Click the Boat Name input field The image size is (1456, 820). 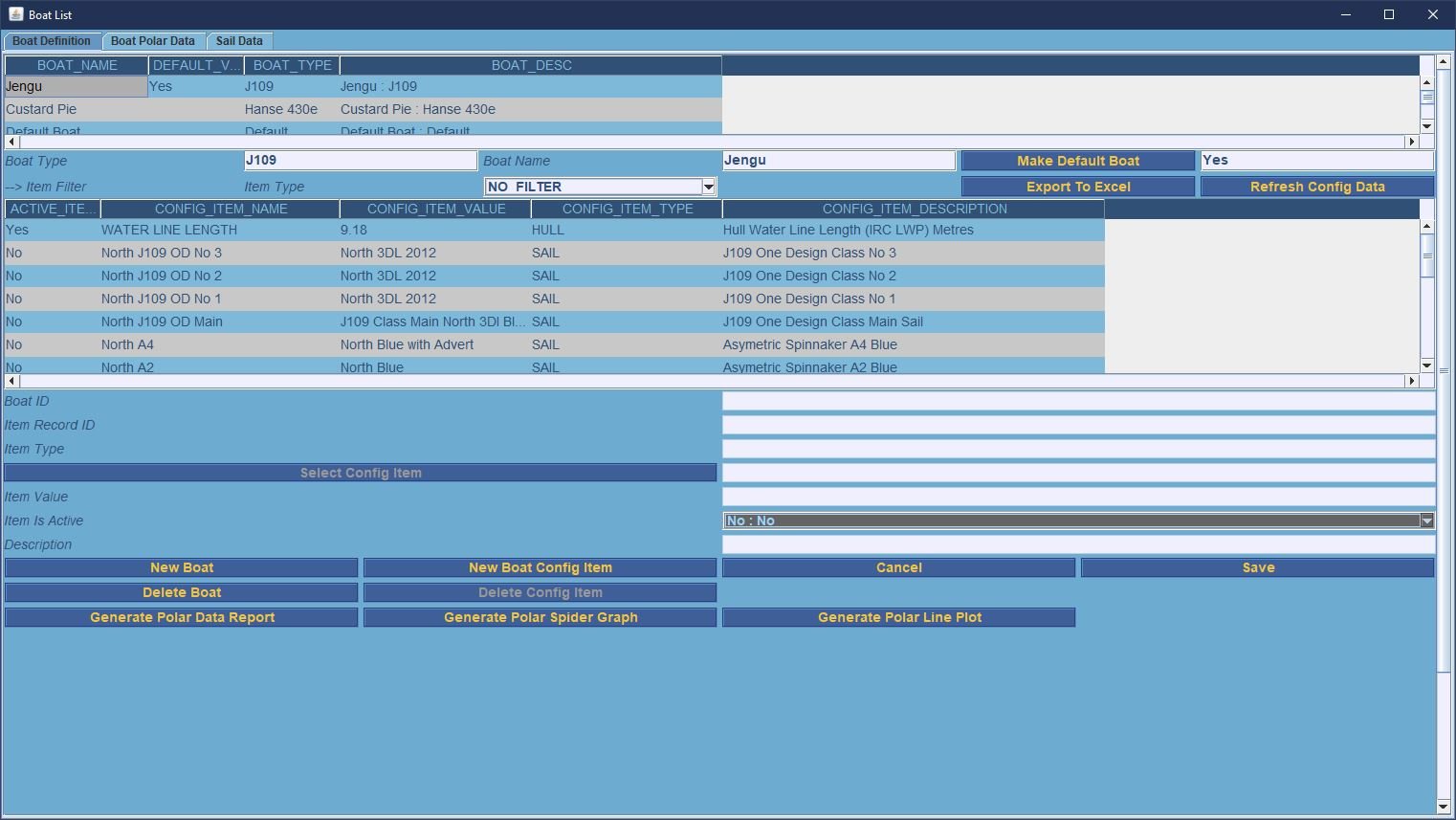tap(838, 161)
